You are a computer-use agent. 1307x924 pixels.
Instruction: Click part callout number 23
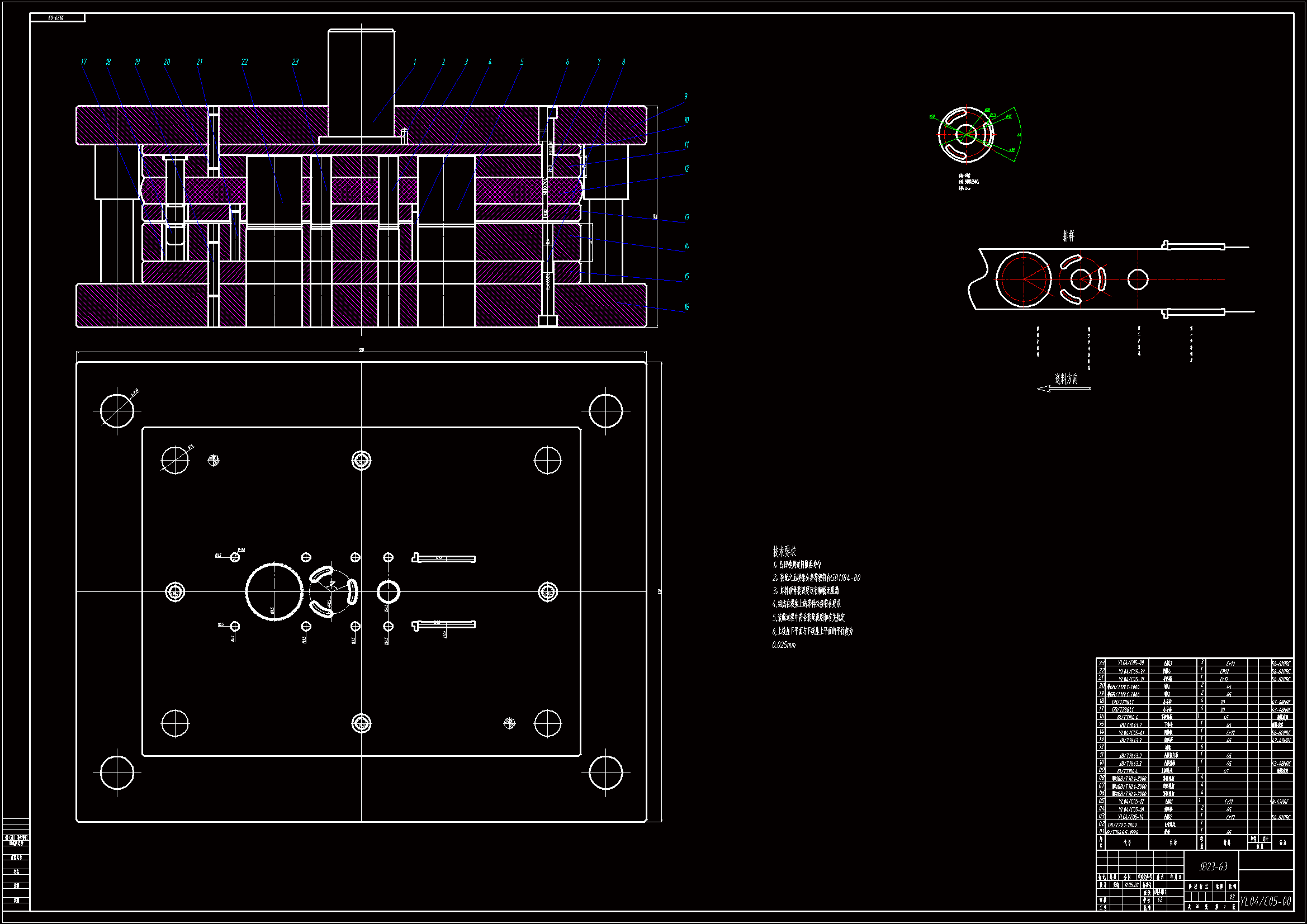pyautogui.click(x=295, y=62)
